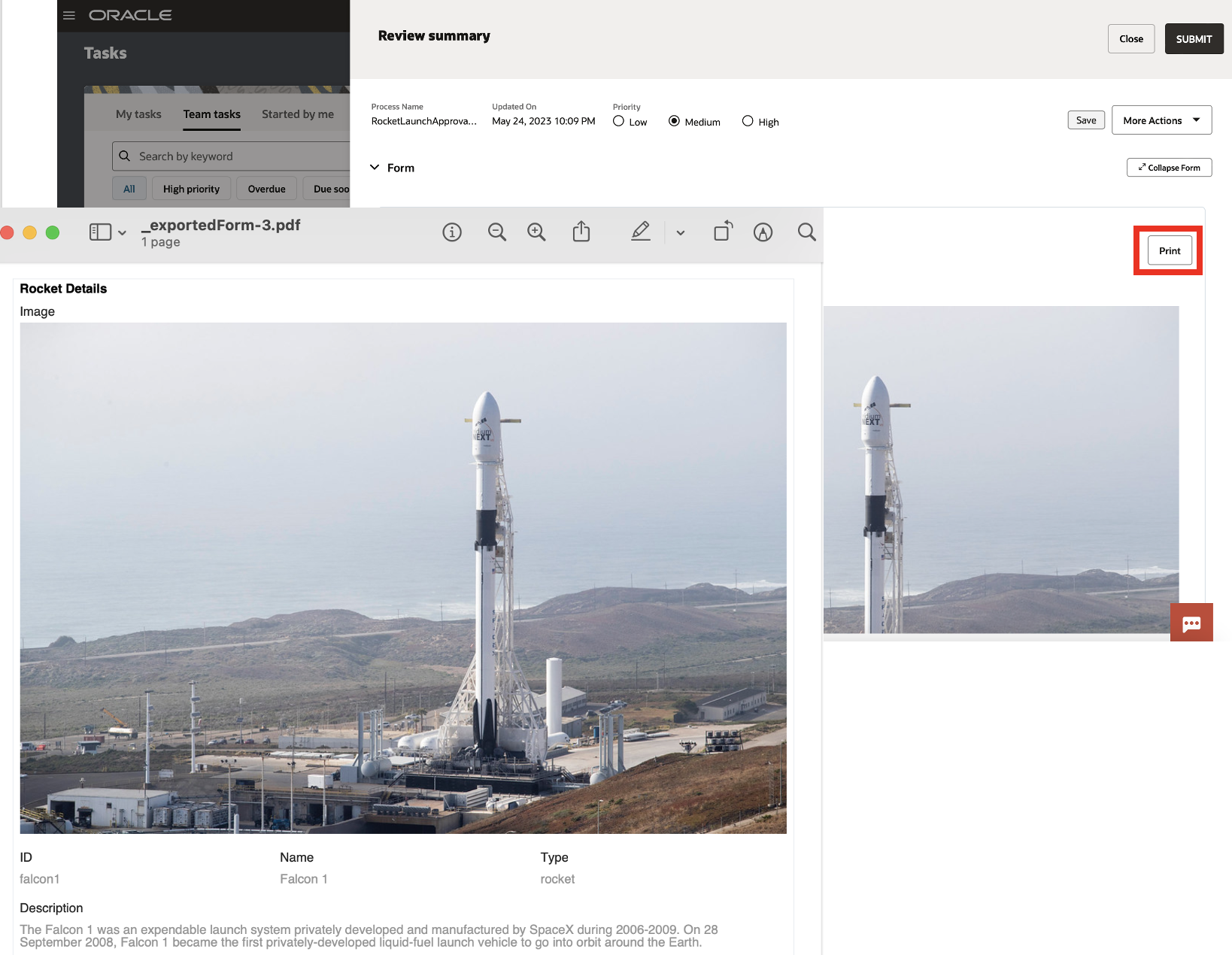
Task: Click the Rocket Details heading
Action: tap(63, 289)
